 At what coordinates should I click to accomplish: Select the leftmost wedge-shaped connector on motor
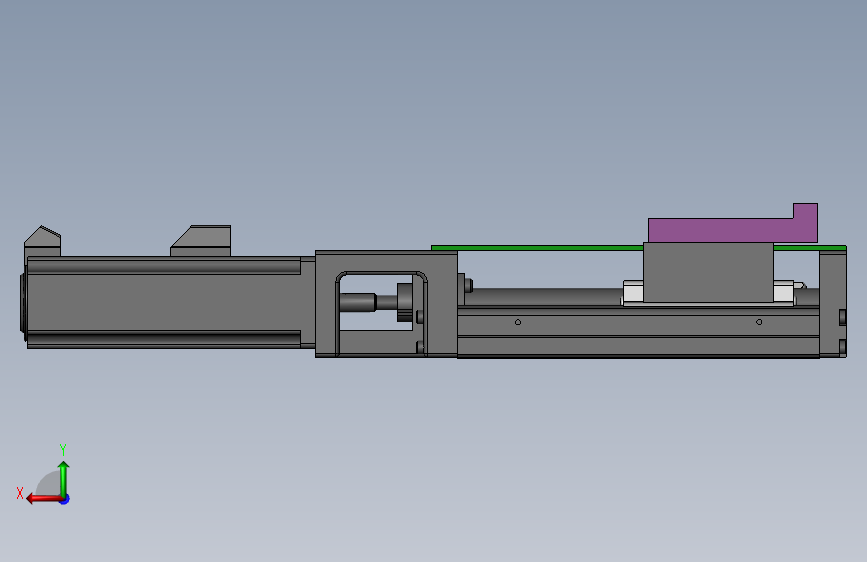pos(42,241)
